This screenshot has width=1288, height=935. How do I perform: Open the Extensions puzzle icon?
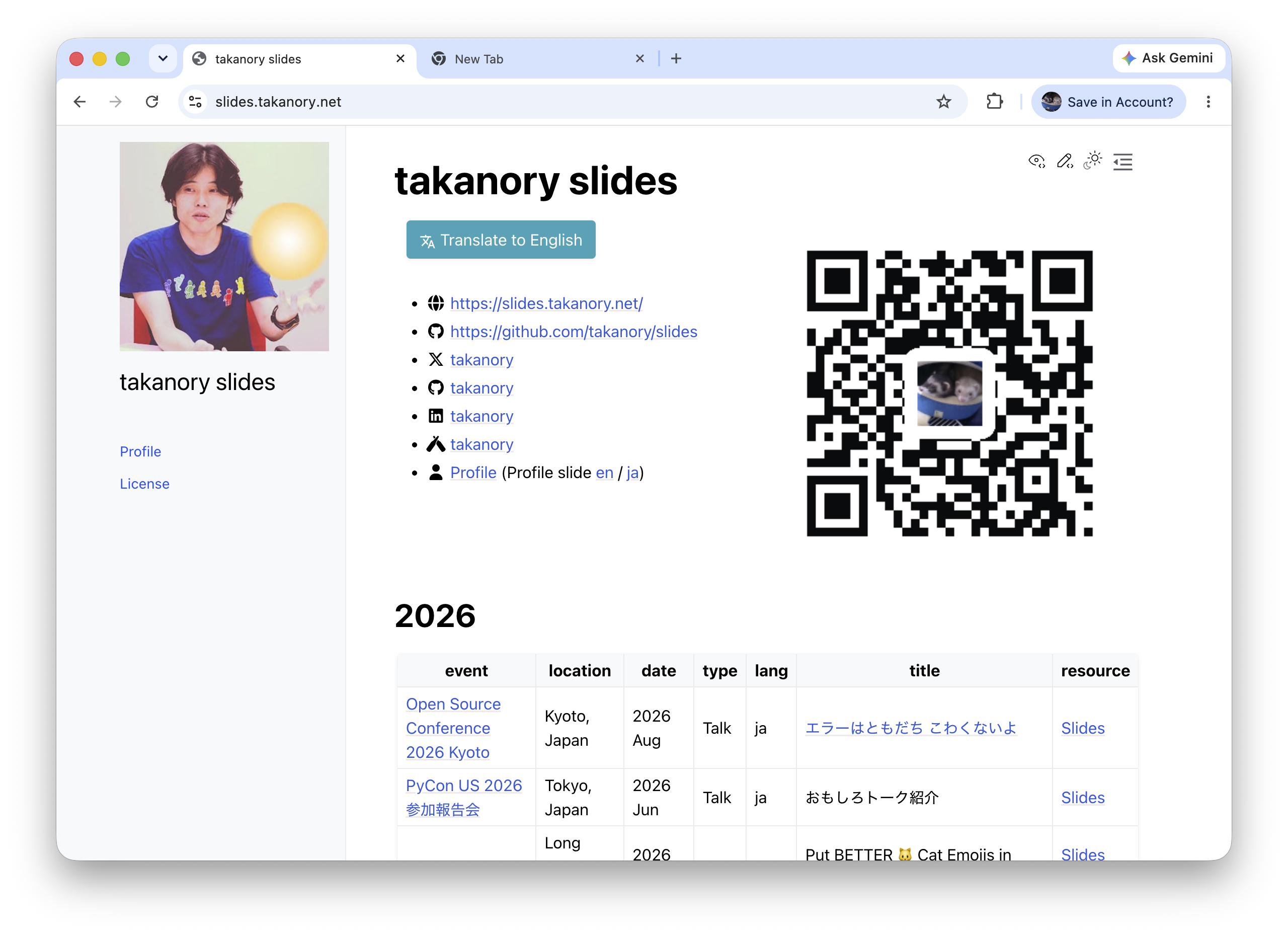(x=994, y=102)
